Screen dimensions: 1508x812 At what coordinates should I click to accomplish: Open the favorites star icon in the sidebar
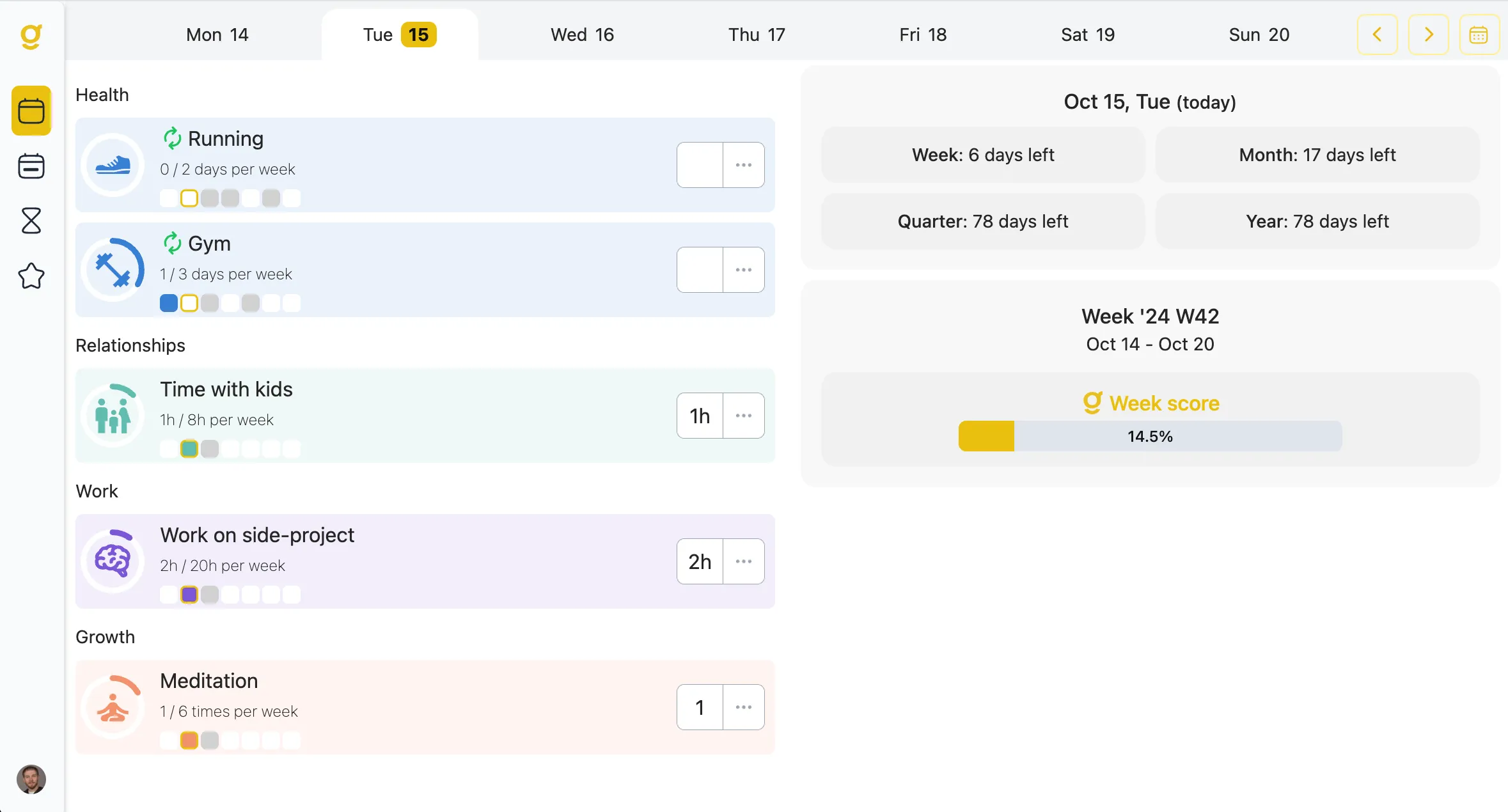pos(31,276)
